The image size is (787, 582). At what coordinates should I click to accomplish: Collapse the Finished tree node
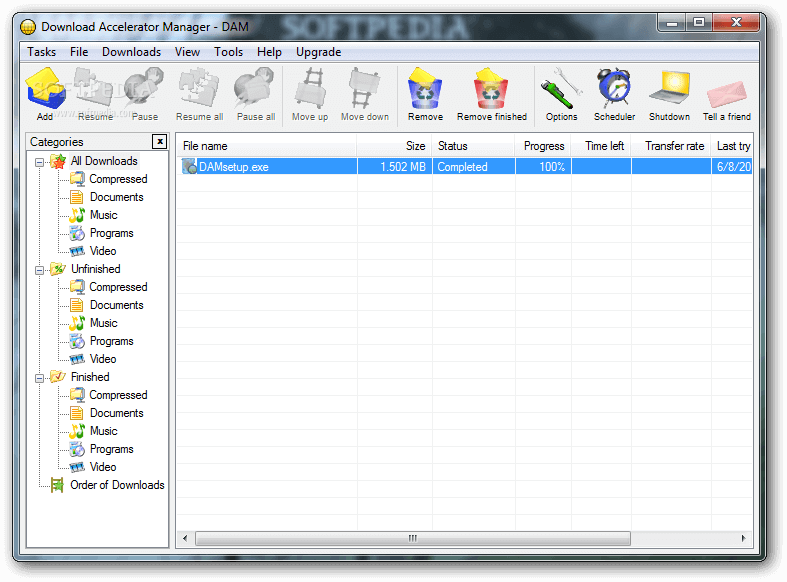pos(39,378)
